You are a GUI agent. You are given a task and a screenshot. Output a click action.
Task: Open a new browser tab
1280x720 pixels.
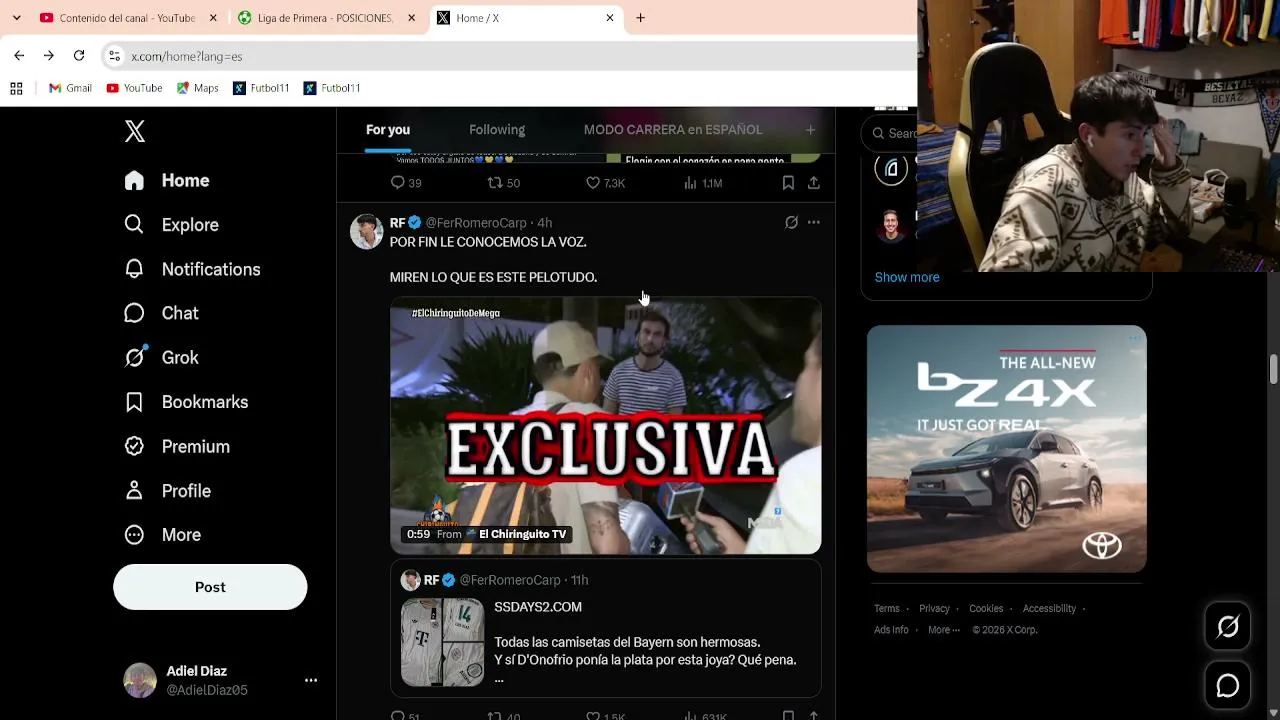click(641, 18)
